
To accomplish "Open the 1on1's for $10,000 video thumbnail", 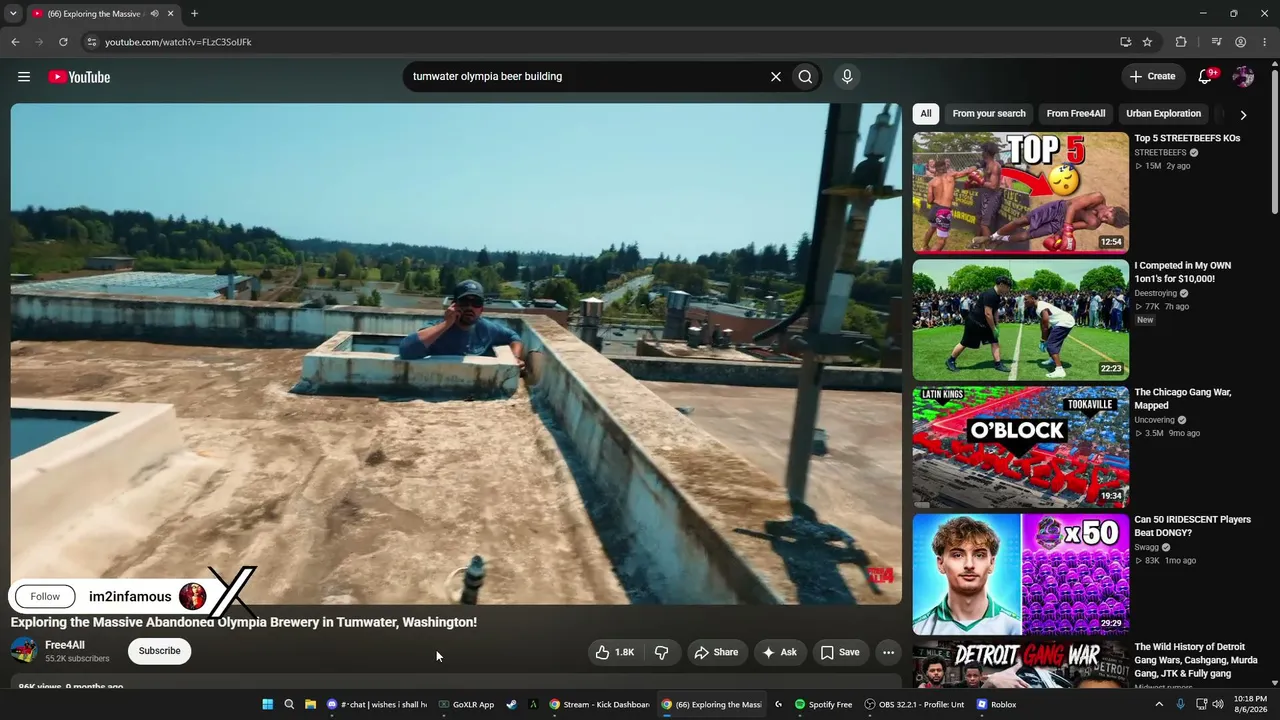I will [x=1020, y=320].
